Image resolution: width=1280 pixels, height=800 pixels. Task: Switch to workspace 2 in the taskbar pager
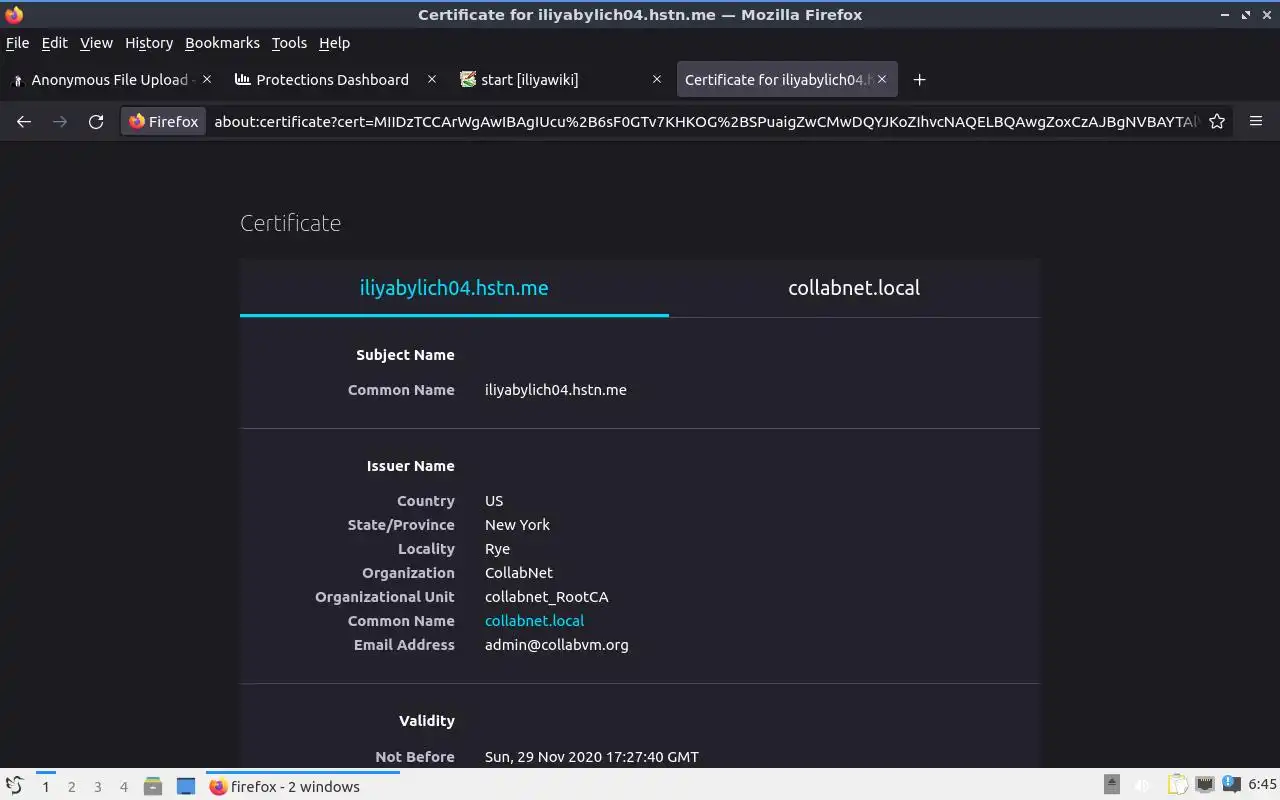pos(71,787)
